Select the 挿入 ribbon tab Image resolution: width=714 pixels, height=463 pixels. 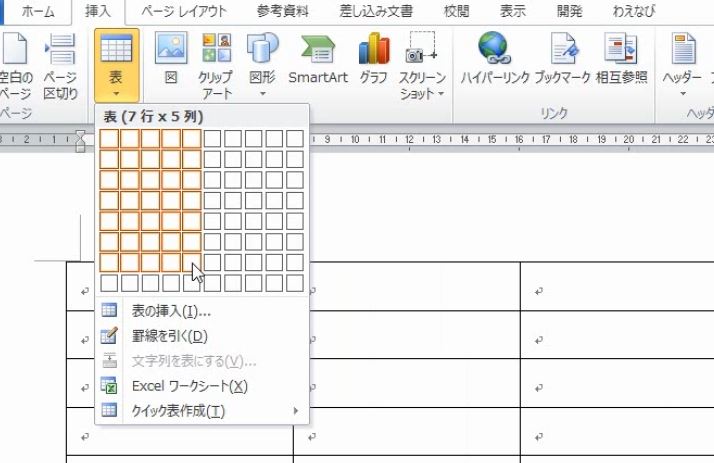point(98,11)
